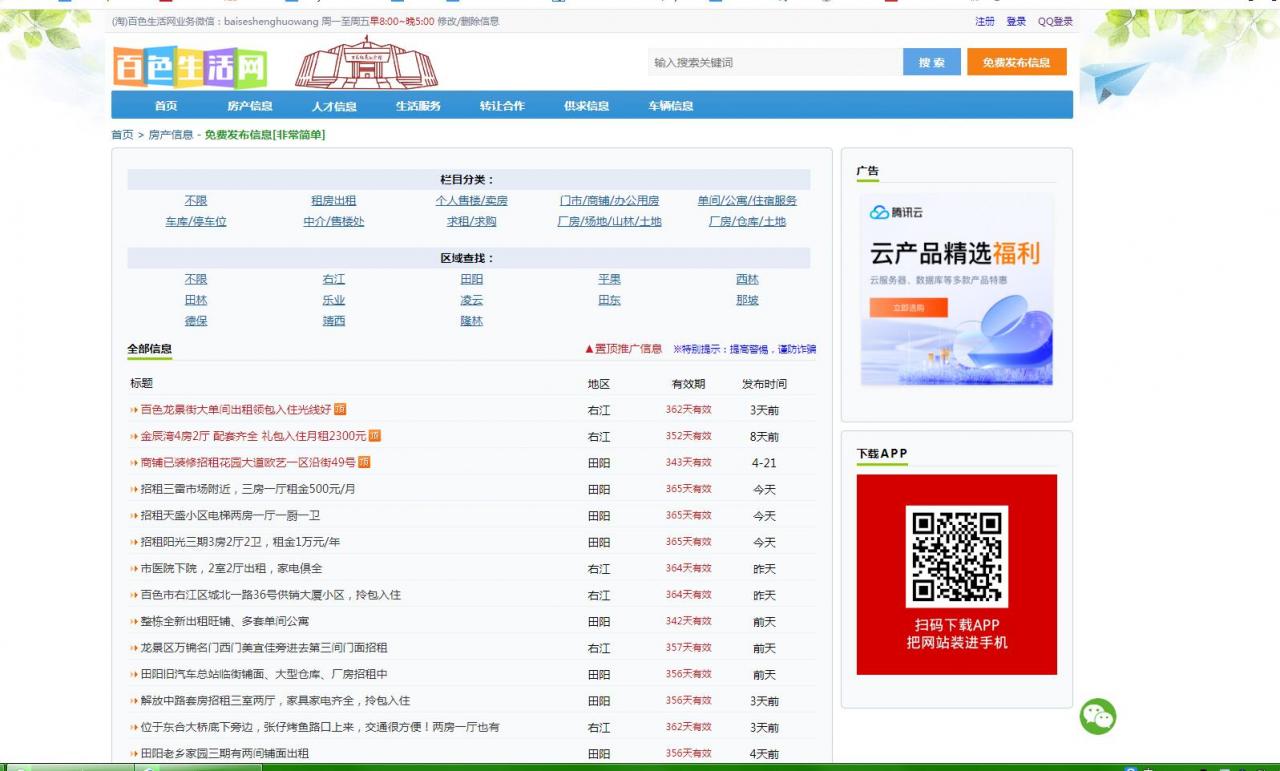1280x771 pixels.
Task: Open the QQ登录 link at top
Action: tap(1054, 21)
